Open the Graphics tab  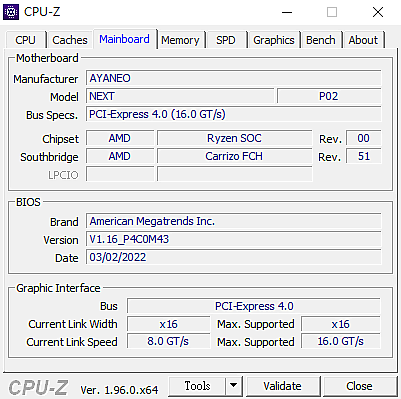274,40
